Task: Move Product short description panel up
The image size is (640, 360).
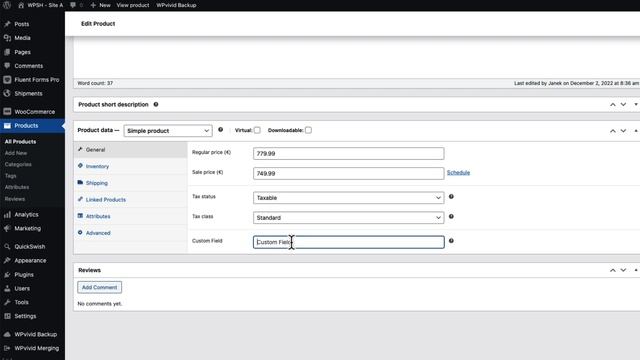Action: tap(613, 104)
